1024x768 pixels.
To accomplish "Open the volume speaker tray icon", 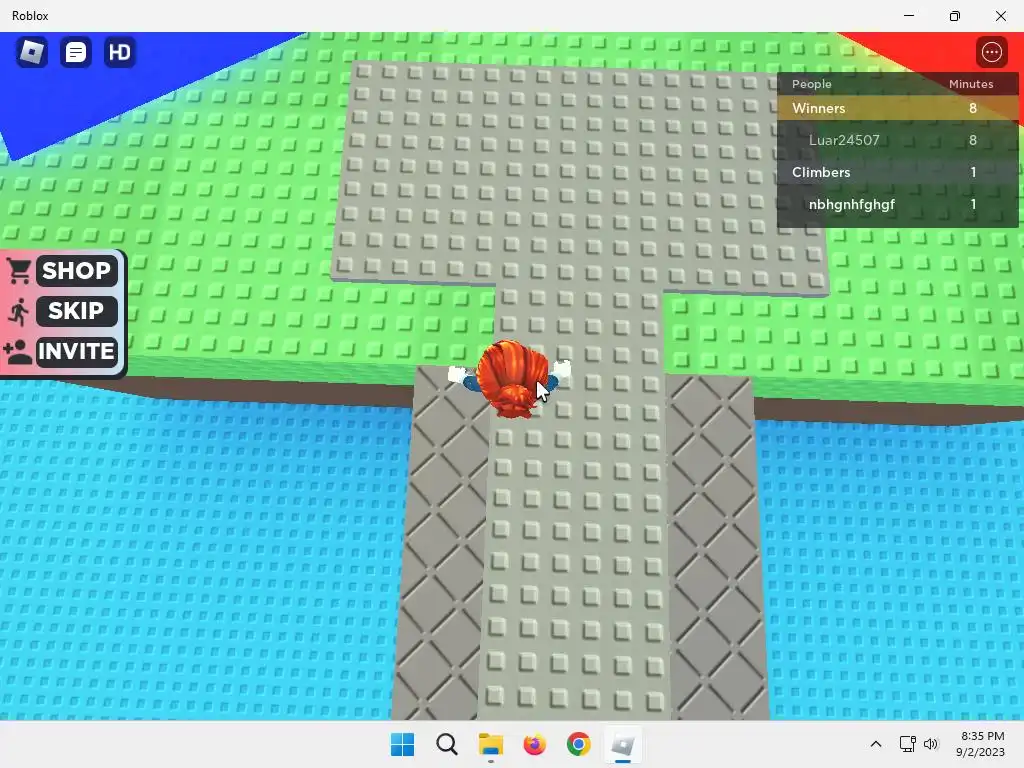I will pos(931,744).
